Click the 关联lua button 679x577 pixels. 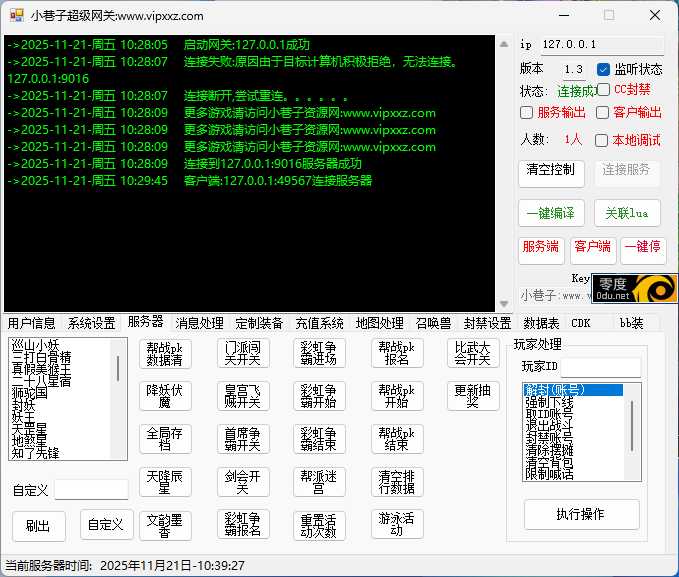(627, 213)
